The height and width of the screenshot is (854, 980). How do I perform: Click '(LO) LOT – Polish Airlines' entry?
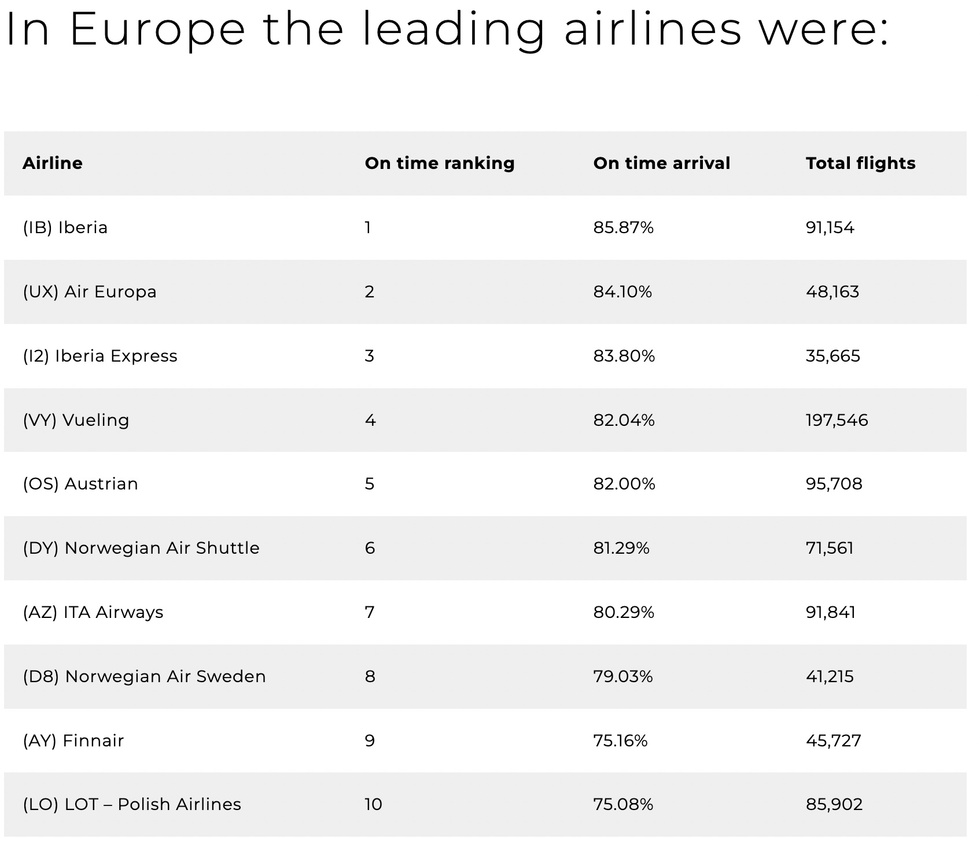[x=131, y=805]
